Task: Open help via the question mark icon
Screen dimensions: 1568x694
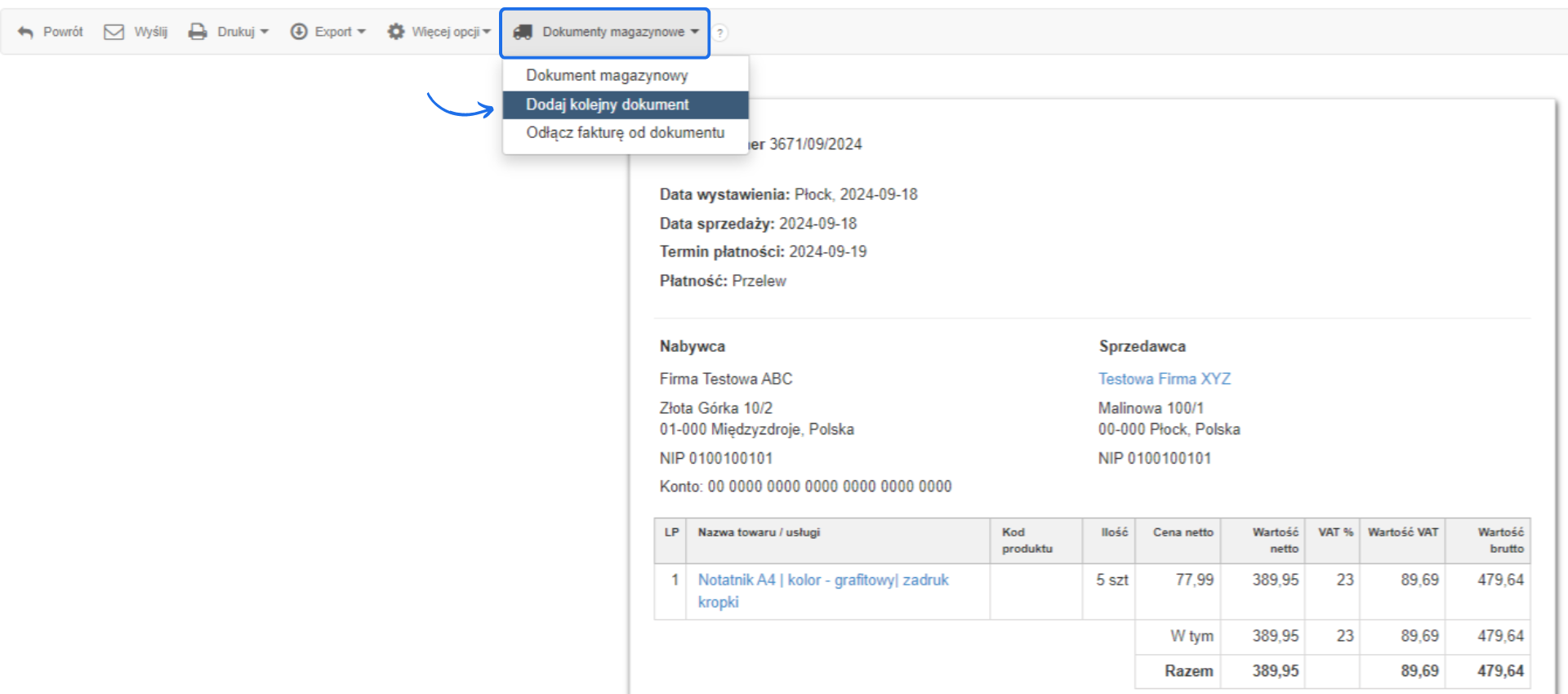Action: click(719, 33)
